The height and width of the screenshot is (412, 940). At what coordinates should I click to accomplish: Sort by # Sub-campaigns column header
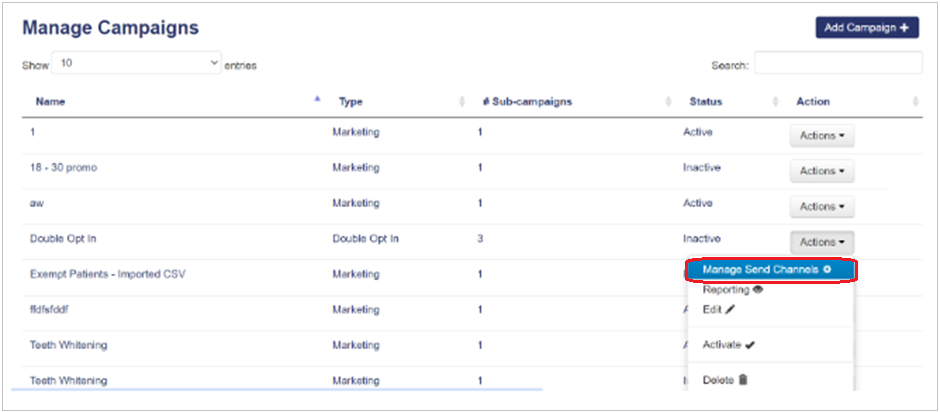pyautogui.click(x=528, y=101)
